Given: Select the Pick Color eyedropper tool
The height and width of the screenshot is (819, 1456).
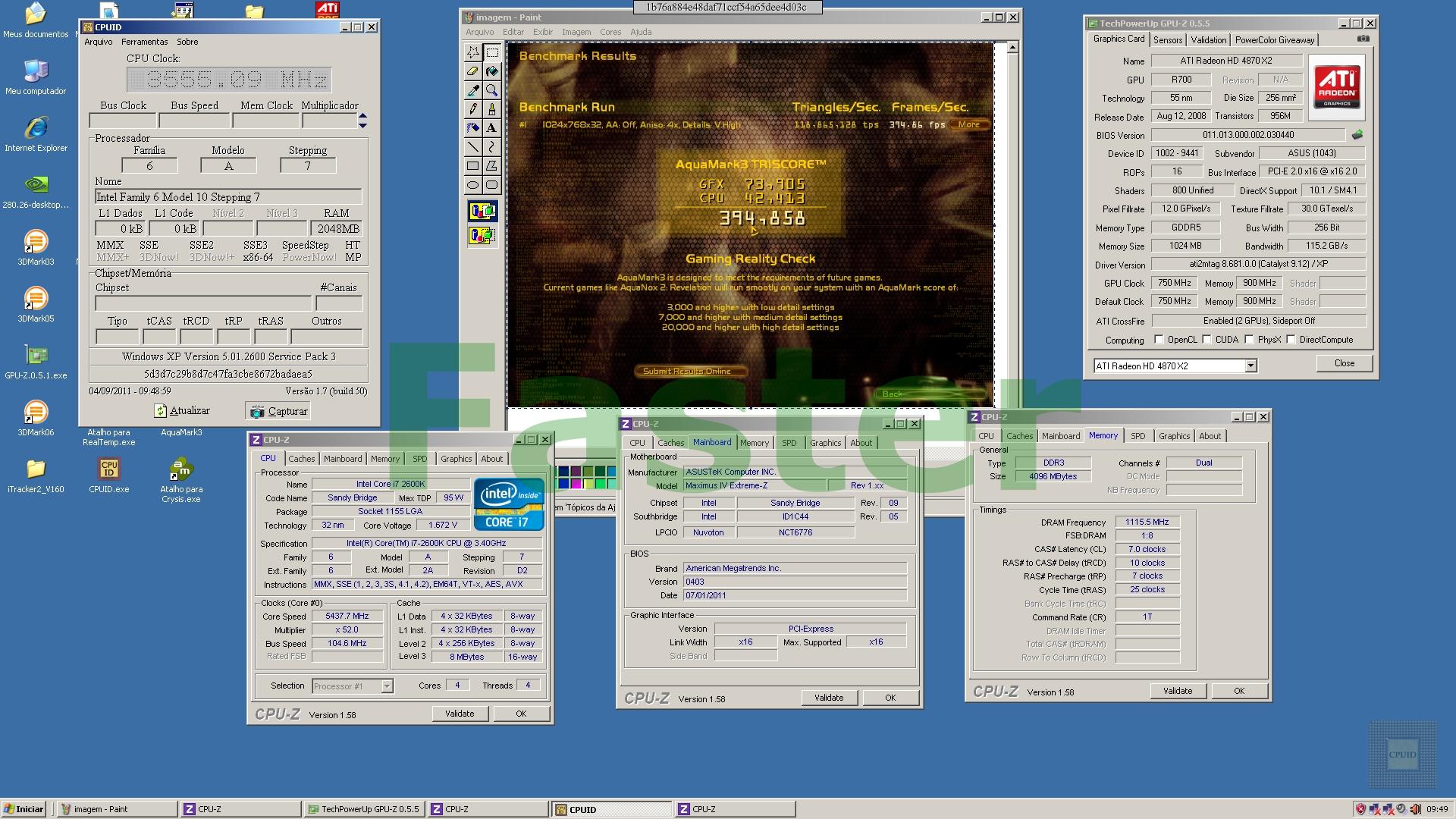Looking at the screenshot, I should [x=473, y=90].
